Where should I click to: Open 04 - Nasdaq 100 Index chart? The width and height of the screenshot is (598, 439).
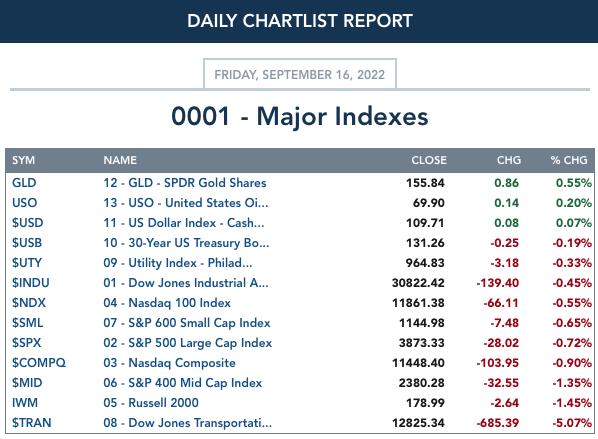point(167,303)
